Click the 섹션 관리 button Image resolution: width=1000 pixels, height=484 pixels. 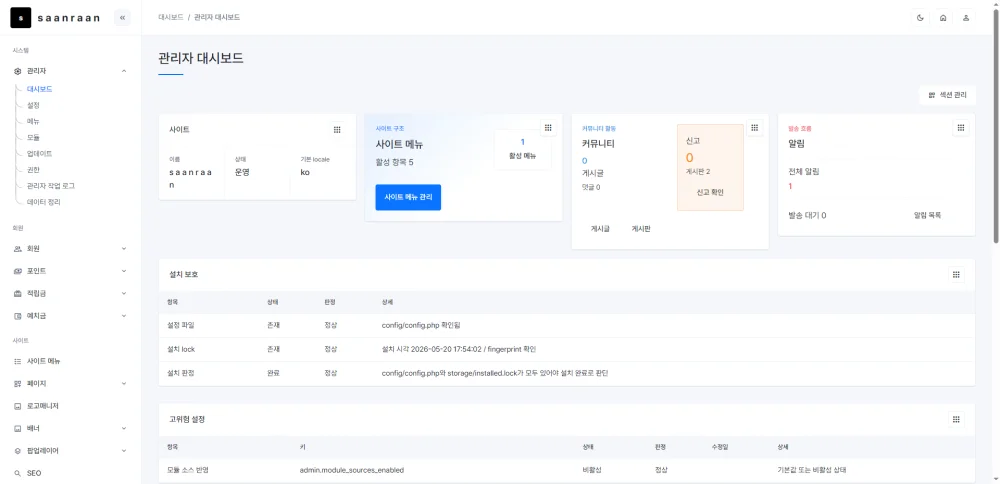pos(947,95)
